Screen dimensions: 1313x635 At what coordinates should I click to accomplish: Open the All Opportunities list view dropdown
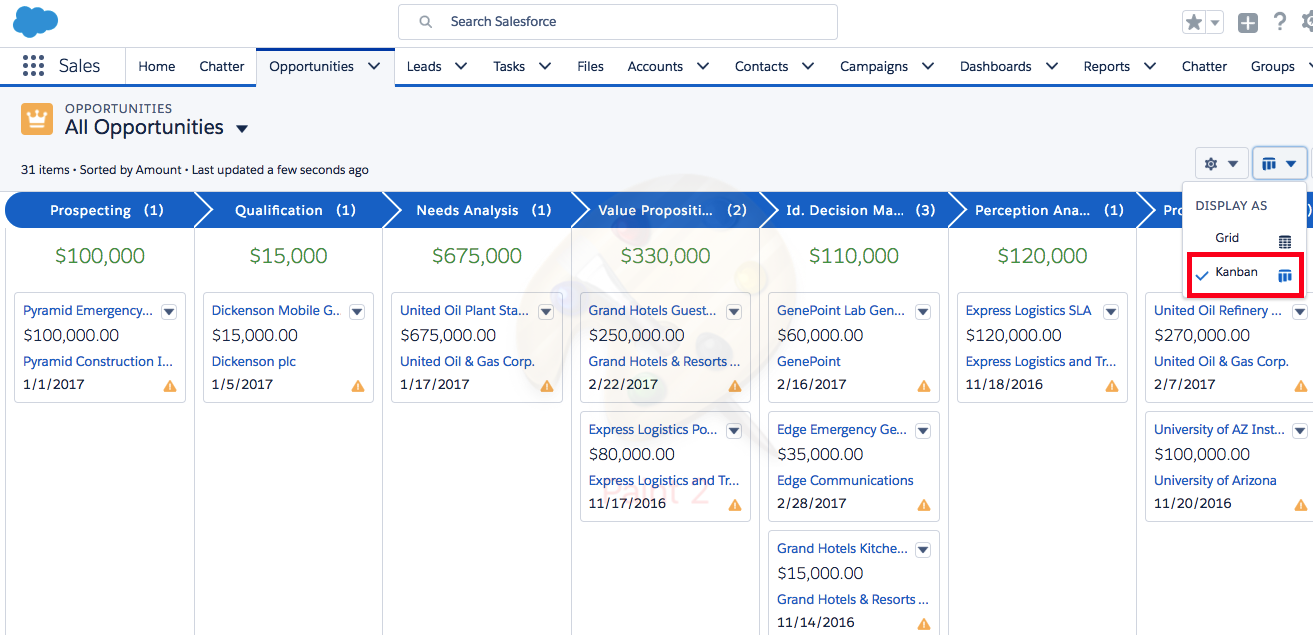click(241, 128)
